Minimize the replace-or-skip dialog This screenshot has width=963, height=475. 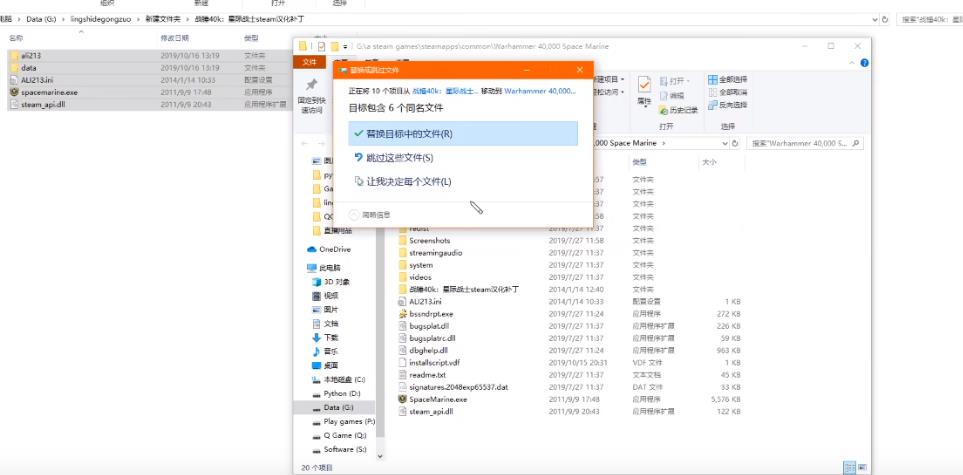click(524, 70)
